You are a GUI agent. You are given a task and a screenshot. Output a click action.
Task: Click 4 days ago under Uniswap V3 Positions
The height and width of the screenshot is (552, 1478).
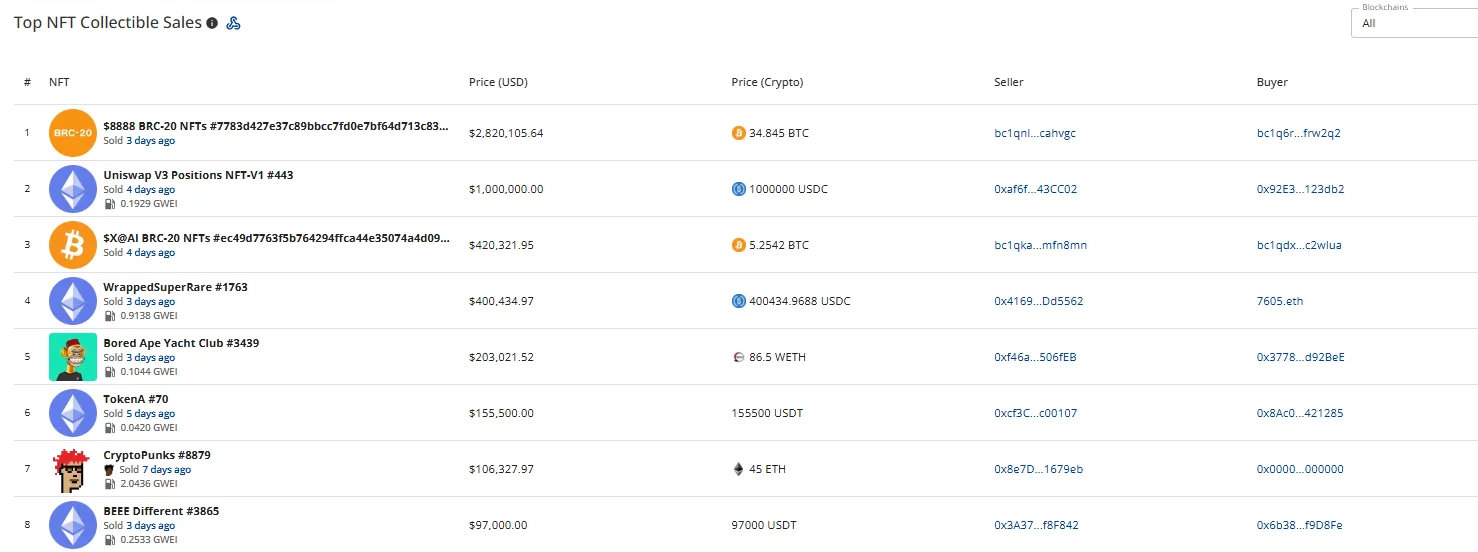[x=150, y=189]
